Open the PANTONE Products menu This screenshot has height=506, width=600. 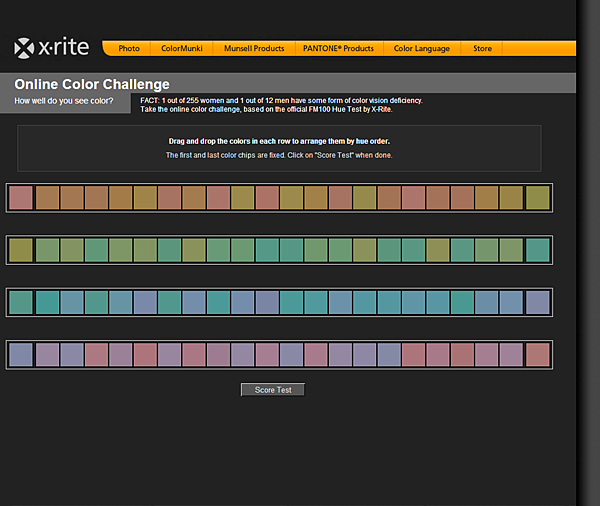point(338,49)
